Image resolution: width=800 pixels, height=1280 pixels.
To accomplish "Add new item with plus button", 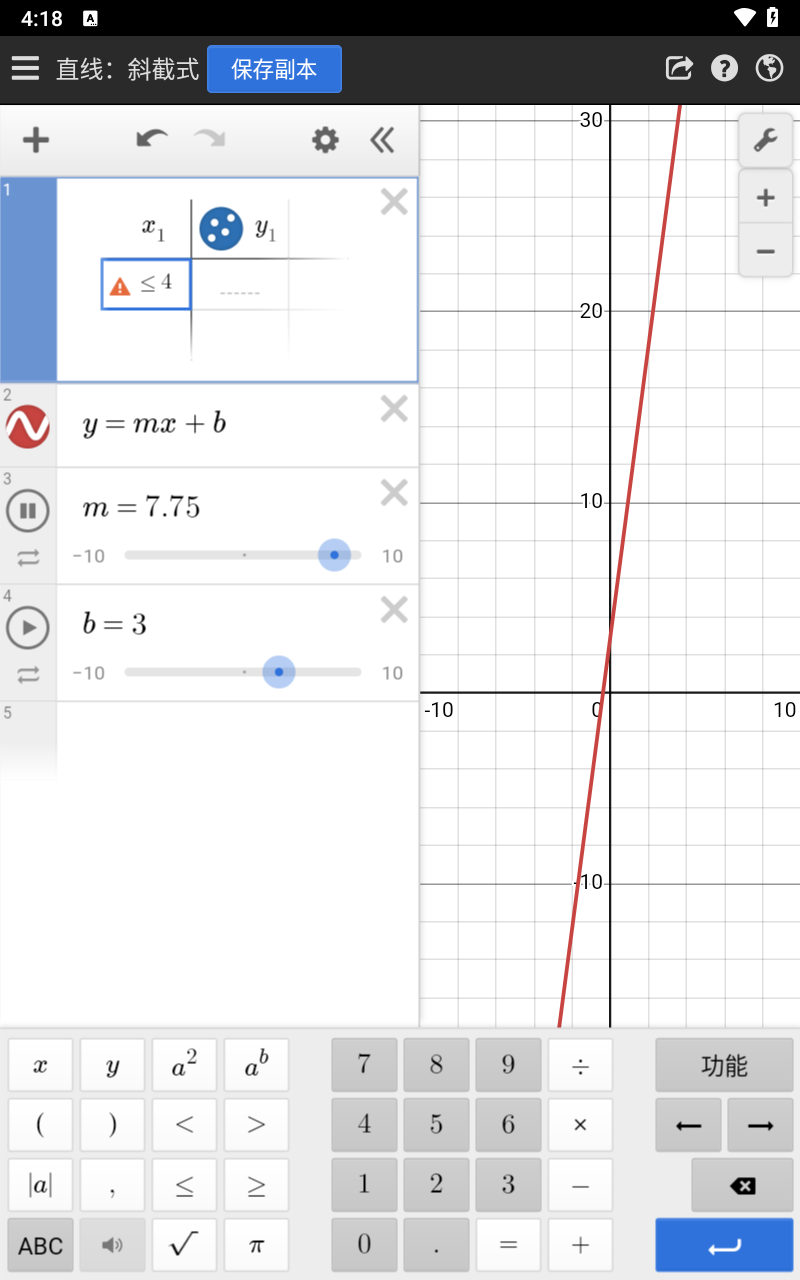I will tap(36, 140).
